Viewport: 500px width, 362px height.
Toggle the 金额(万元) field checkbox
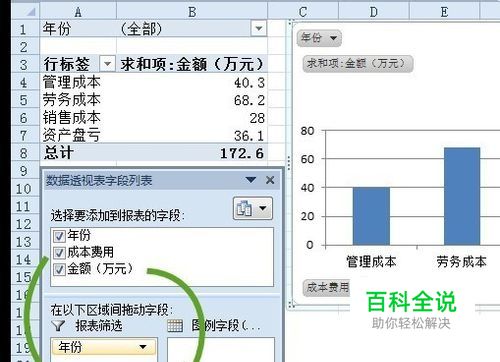tap(59, 269)
